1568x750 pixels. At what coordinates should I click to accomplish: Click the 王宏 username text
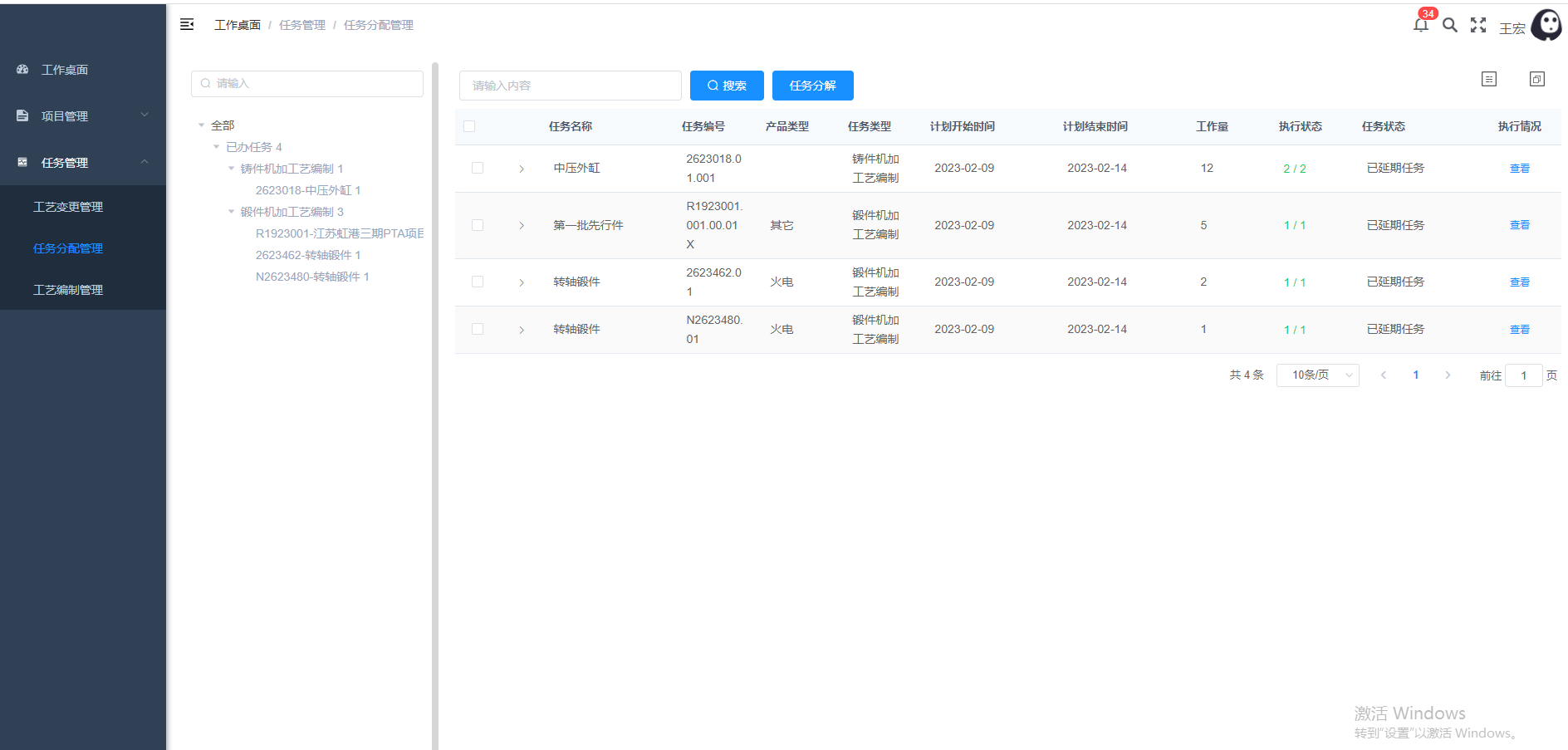click(1512, 28)
